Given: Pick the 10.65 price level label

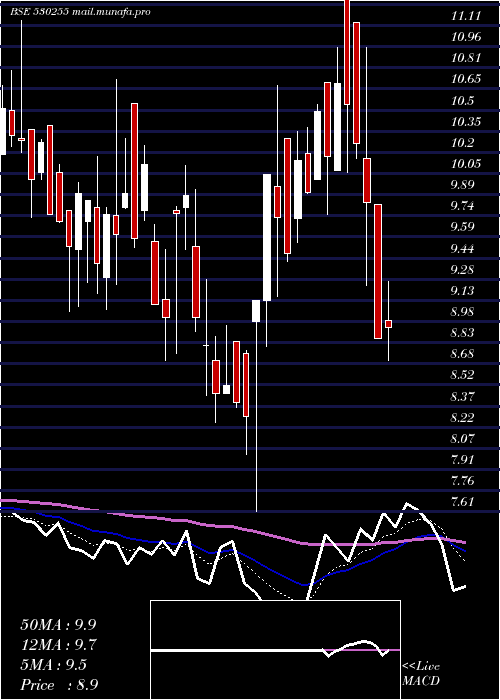Looking at the screenshot, I should pyautogui.click(x=466, y=79).
